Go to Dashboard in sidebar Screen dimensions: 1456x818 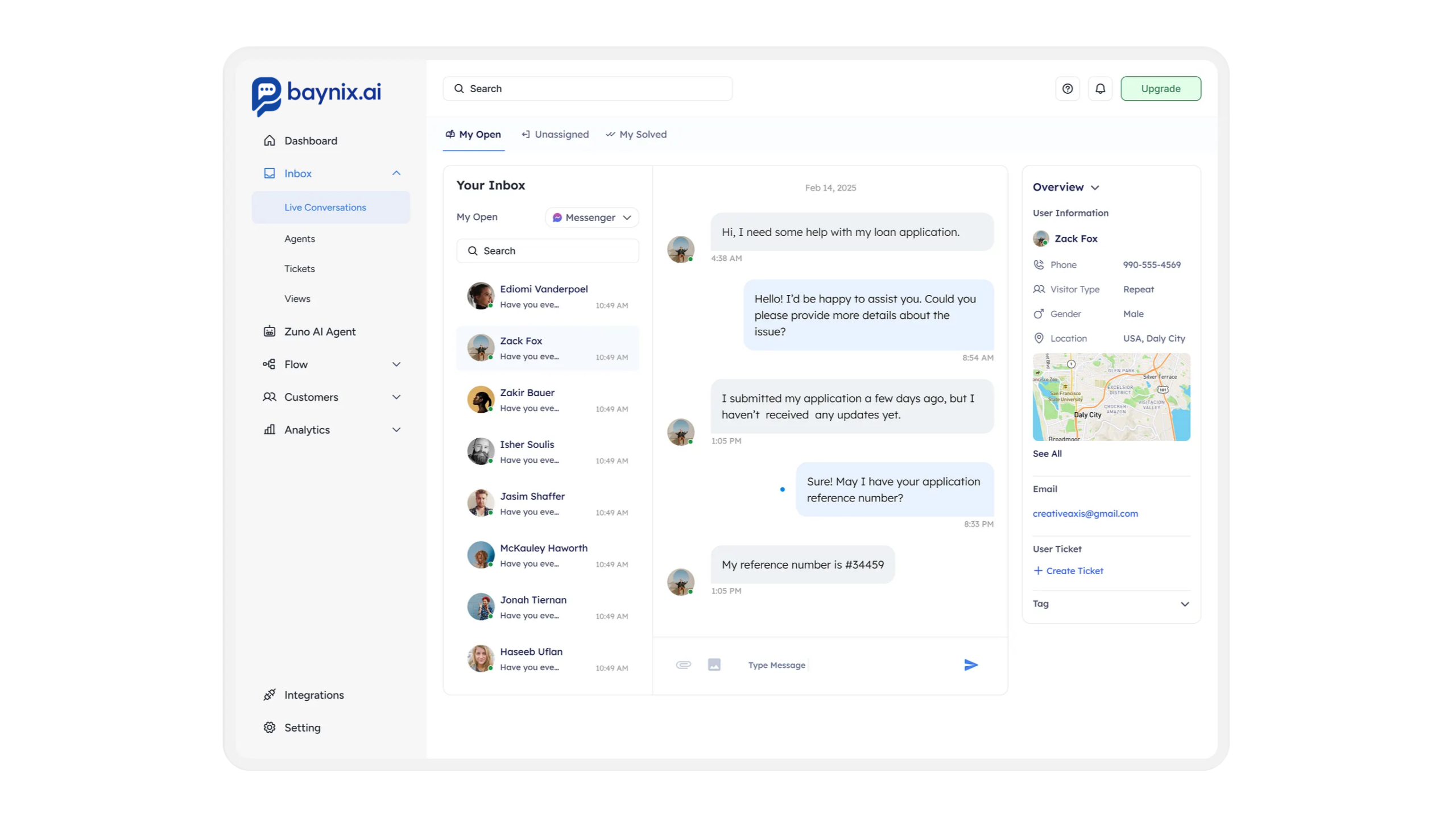pos(311,140)
